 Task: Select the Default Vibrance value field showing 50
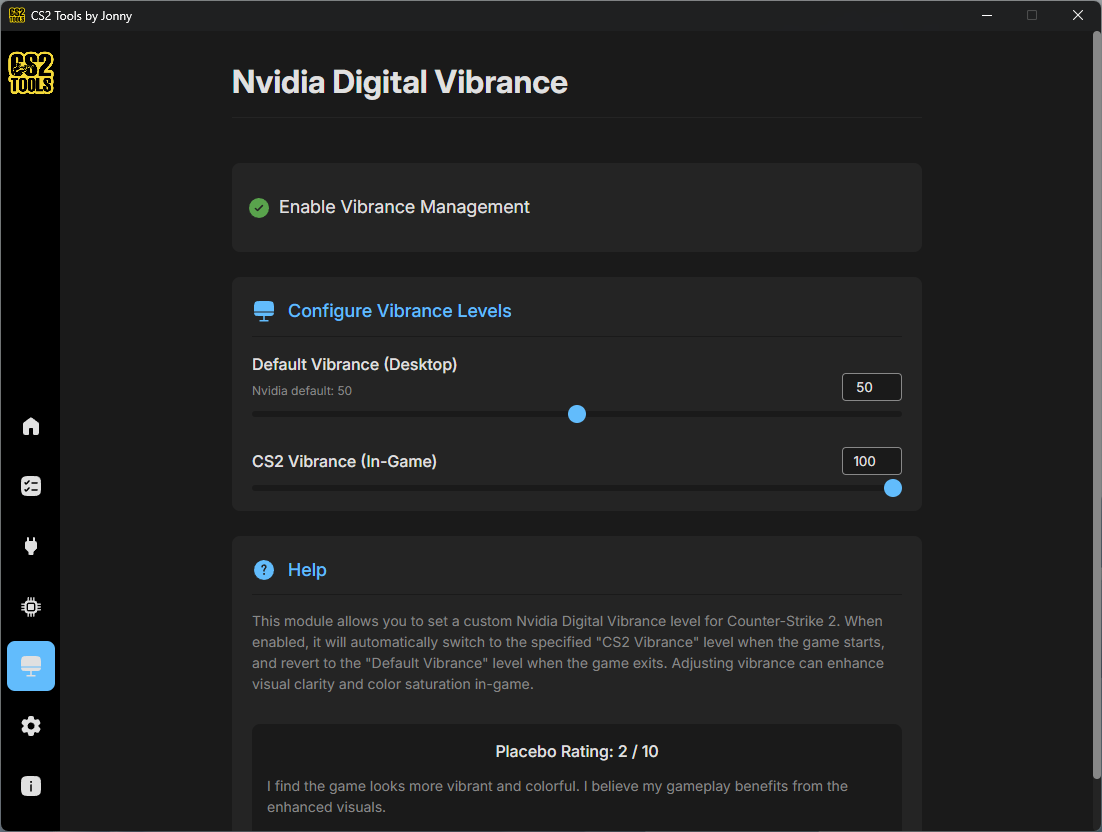[871, 386]
